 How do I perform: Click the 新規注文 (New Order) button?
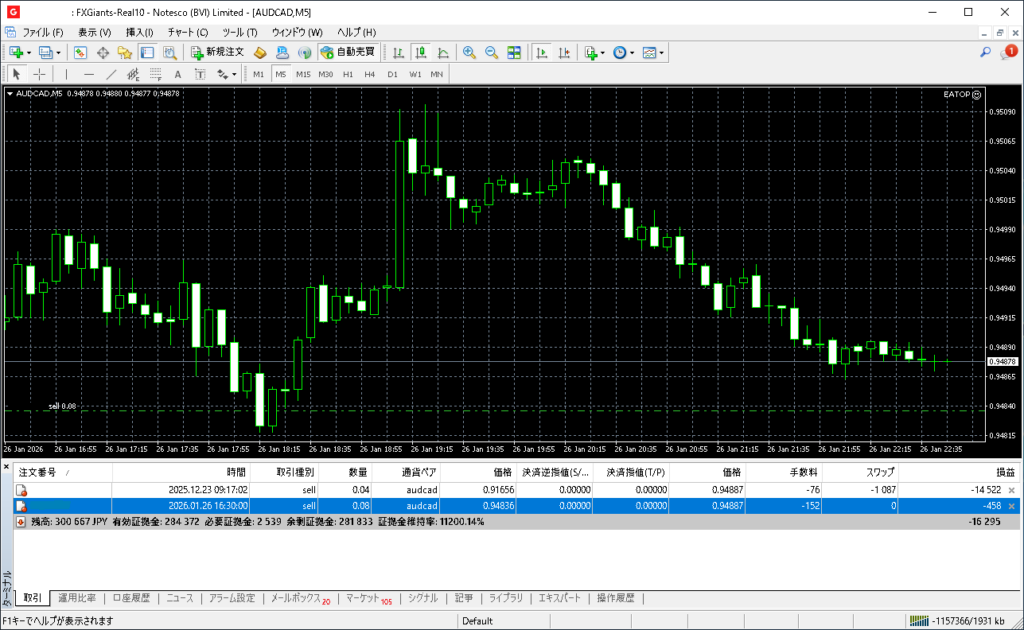click(217, 52)
